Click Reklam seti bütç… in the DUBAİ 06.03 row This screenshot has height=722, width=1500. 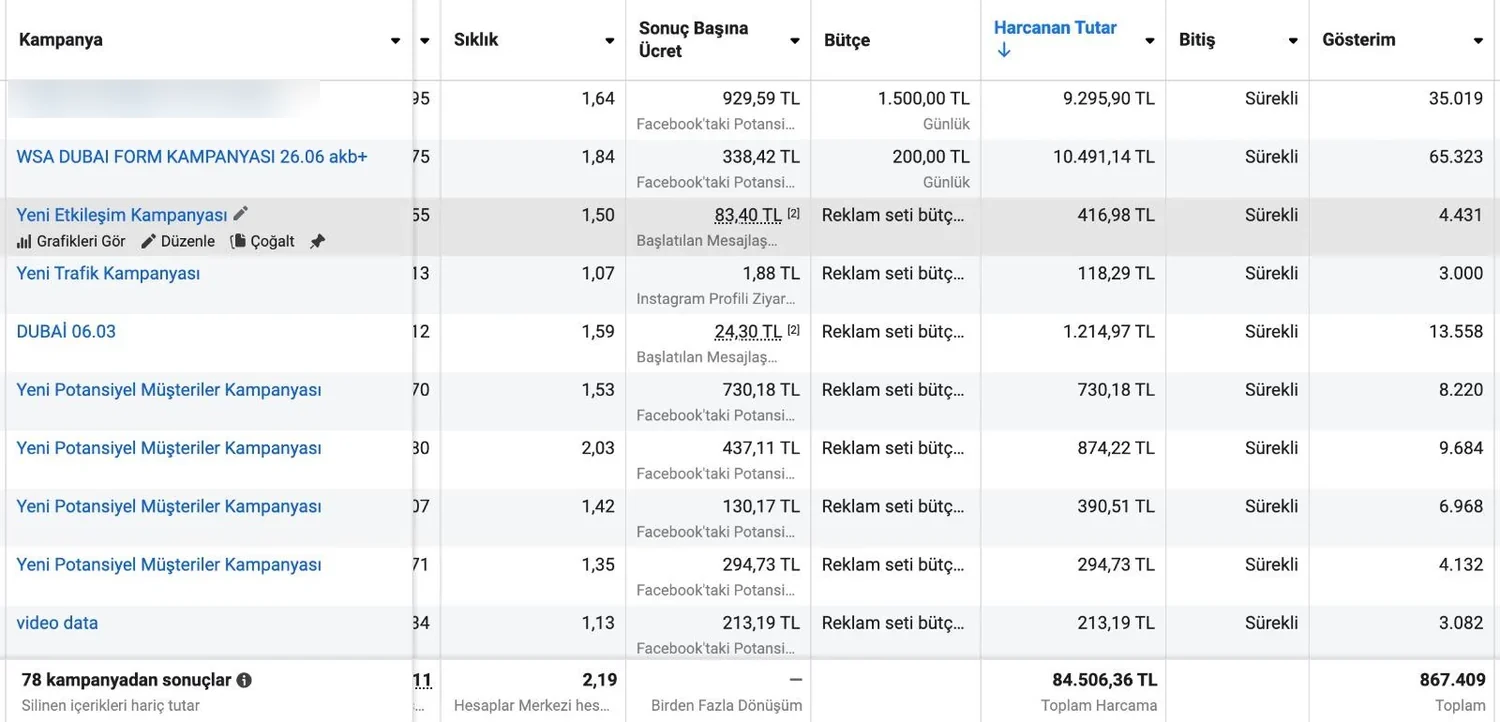(x=893, y=331)
